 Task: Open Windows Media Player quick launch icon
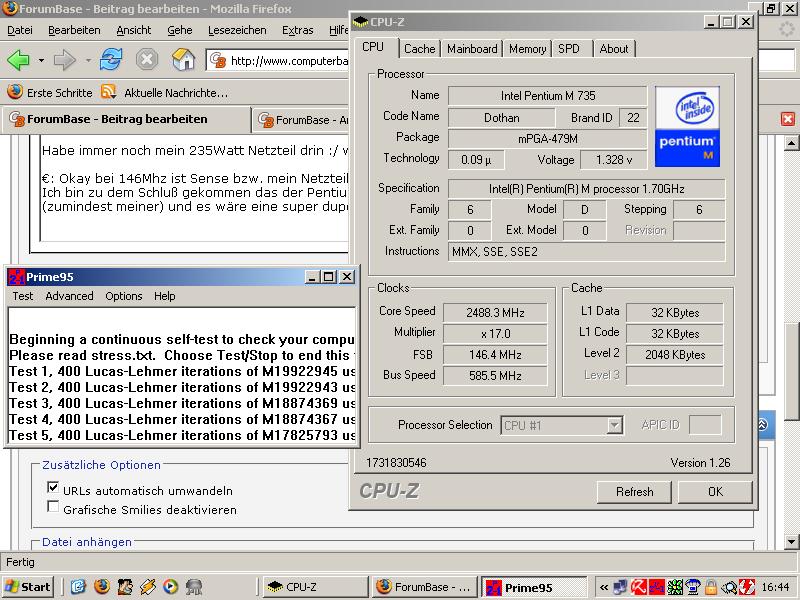(171, 587)
